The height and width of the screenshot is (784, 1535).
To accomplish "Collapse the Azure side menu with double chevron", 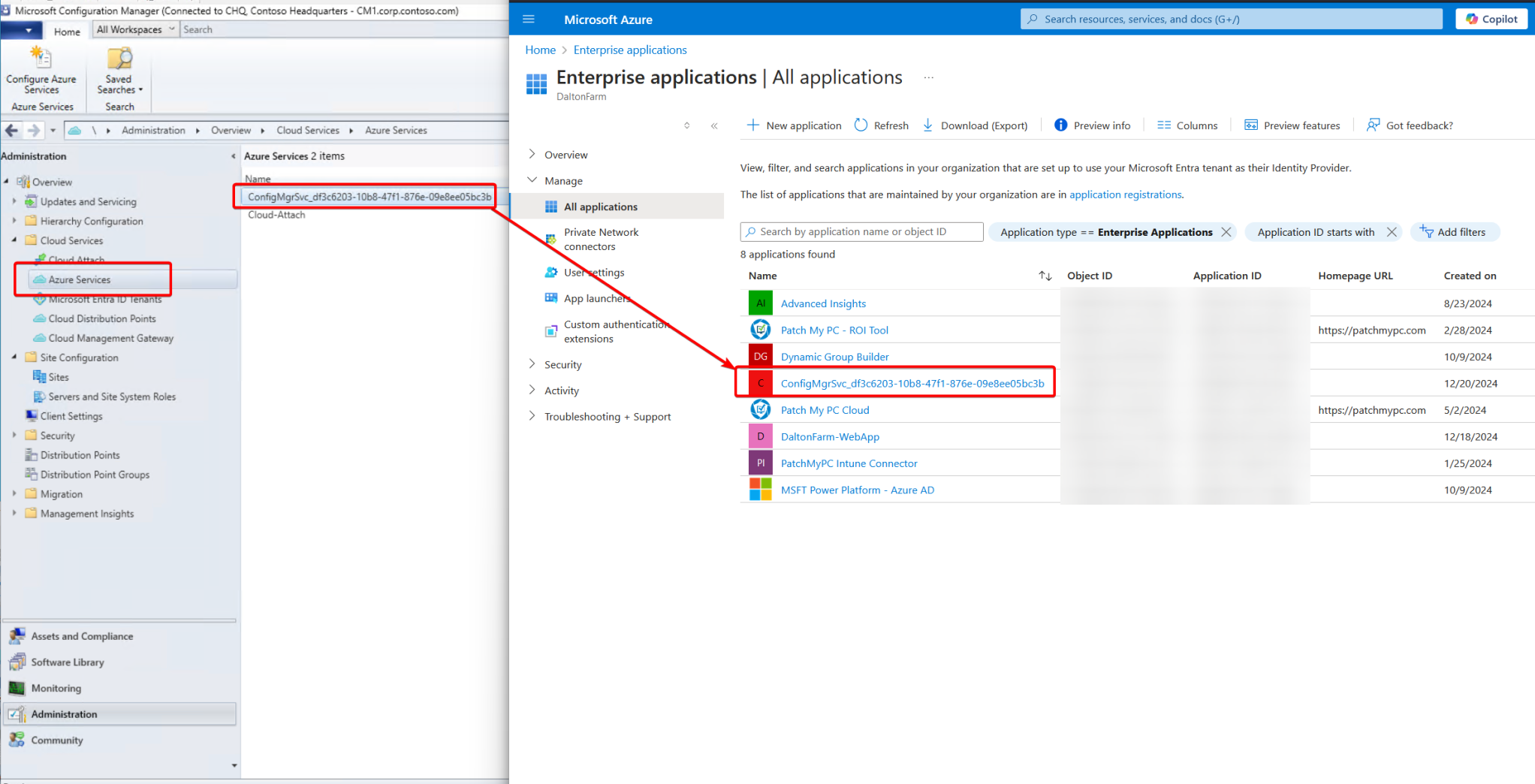I will click(714, 125).
